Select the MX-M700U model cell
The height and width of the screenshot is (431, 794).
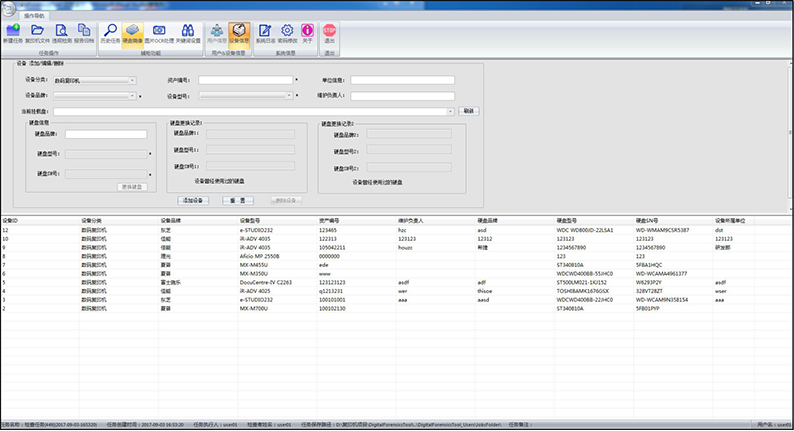254,308
